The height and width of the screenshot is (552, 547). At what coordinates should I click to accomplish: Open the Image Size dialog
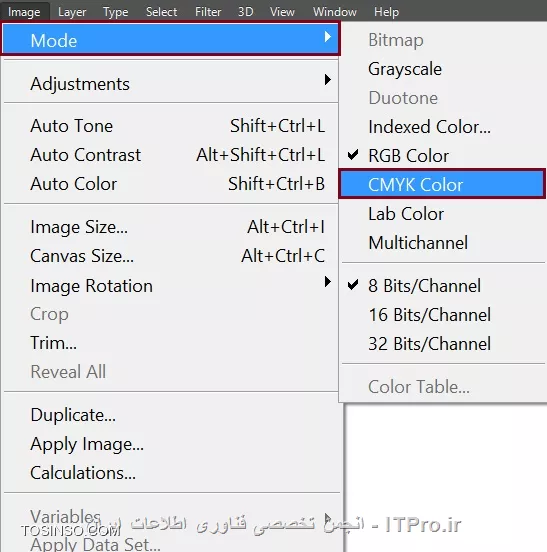tap(170, 227)
